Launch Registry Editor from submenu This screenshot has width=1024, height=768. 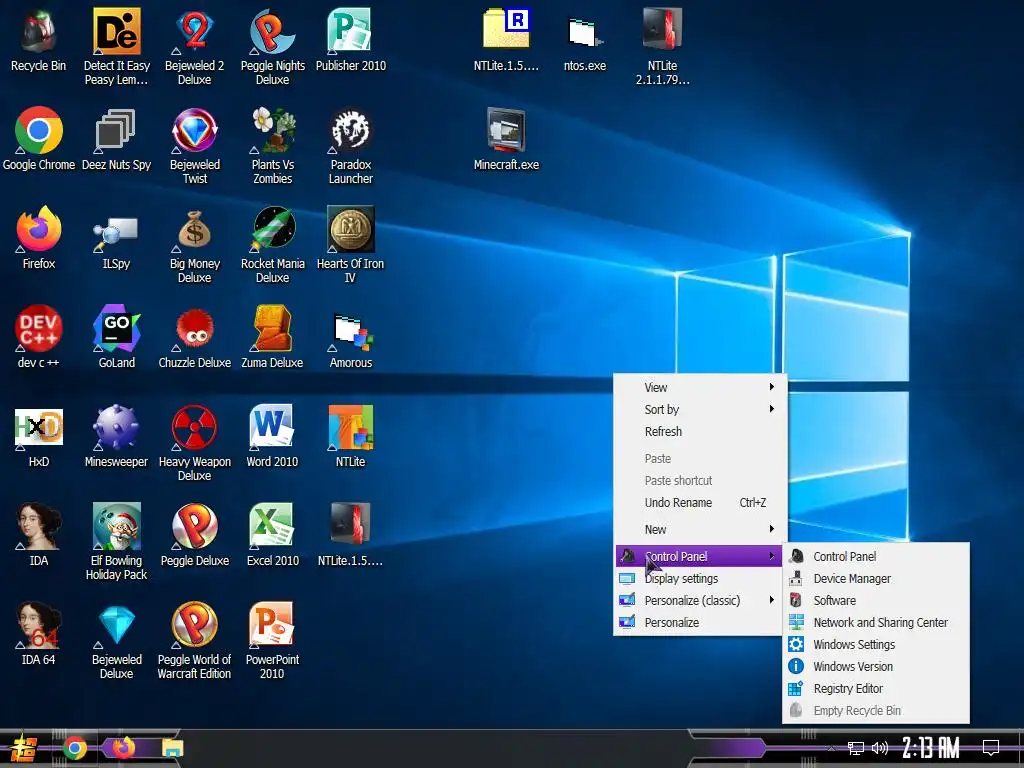pyautogui.click(x=876, y=688)
